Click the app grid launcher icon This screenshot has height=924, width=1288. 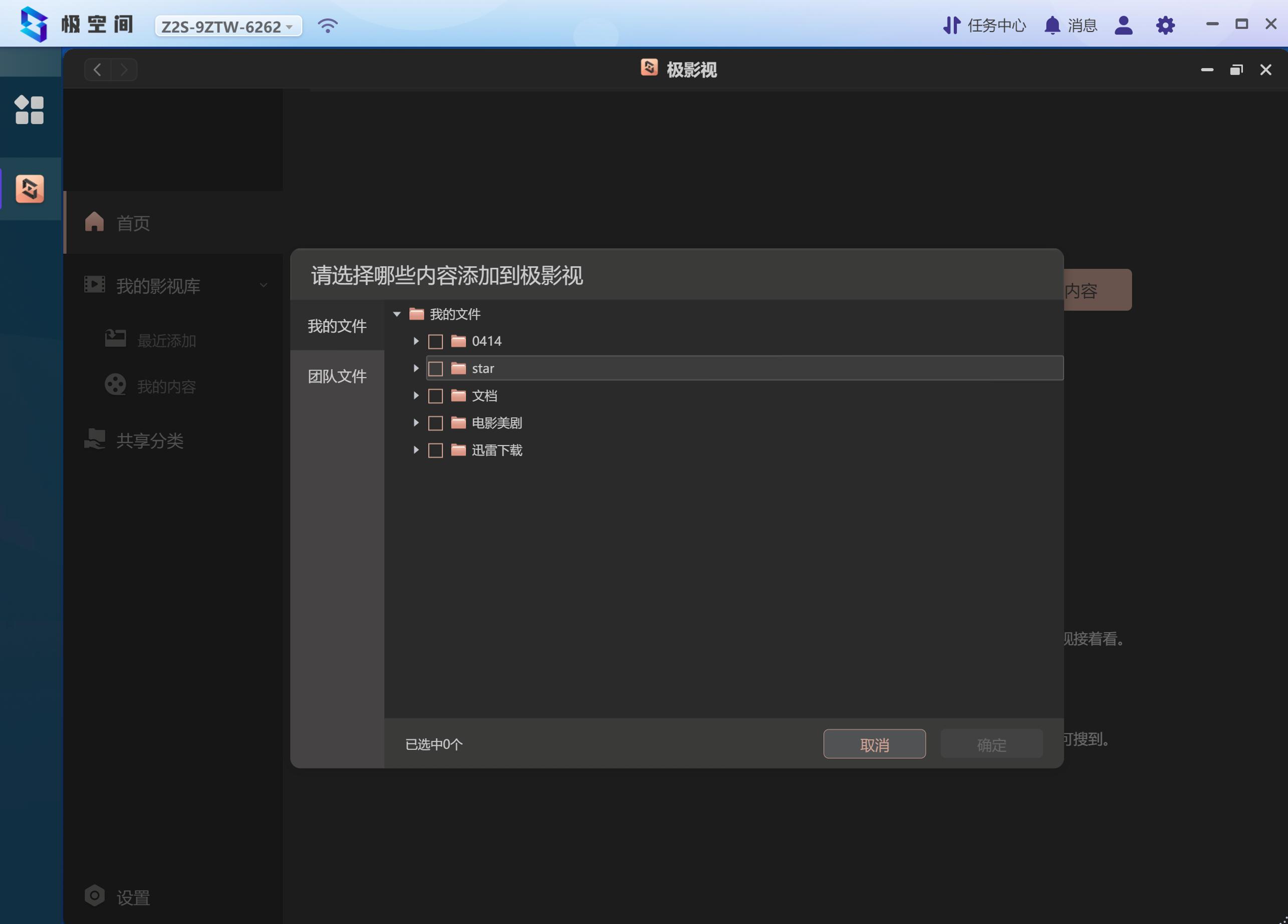click(29, 110)
